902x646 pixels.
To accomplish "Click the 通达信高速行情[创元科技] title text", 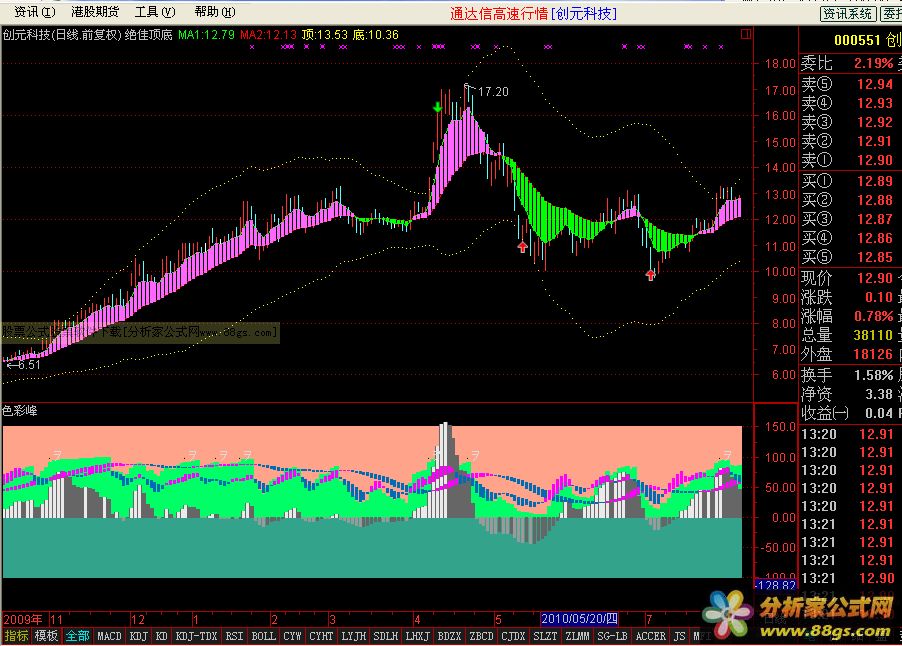I will point(533,13).
